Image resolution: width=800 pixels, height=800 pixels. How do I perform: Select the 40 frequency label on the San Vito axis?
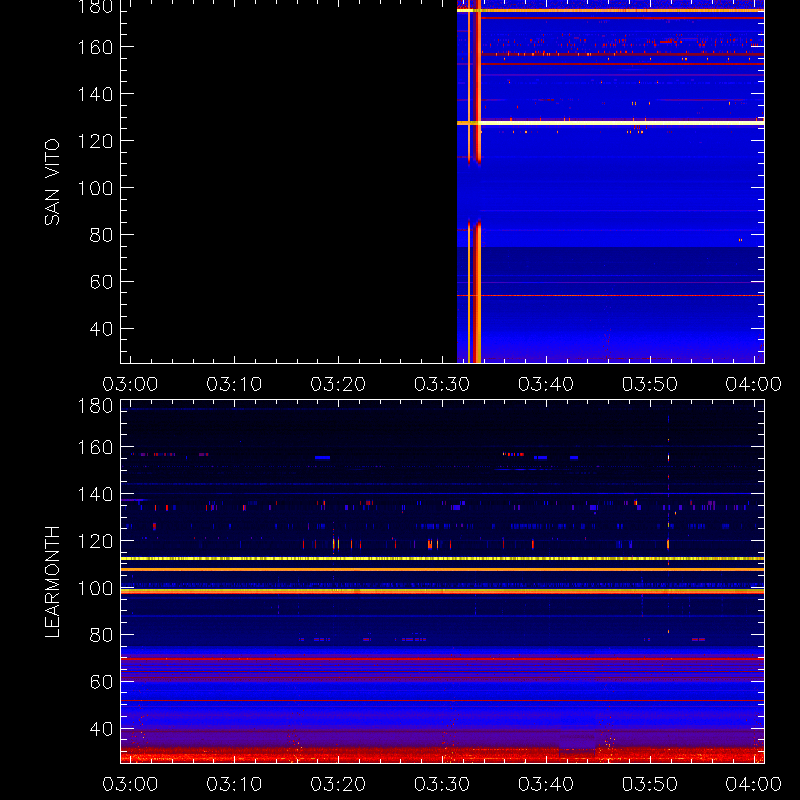point(101,329)
